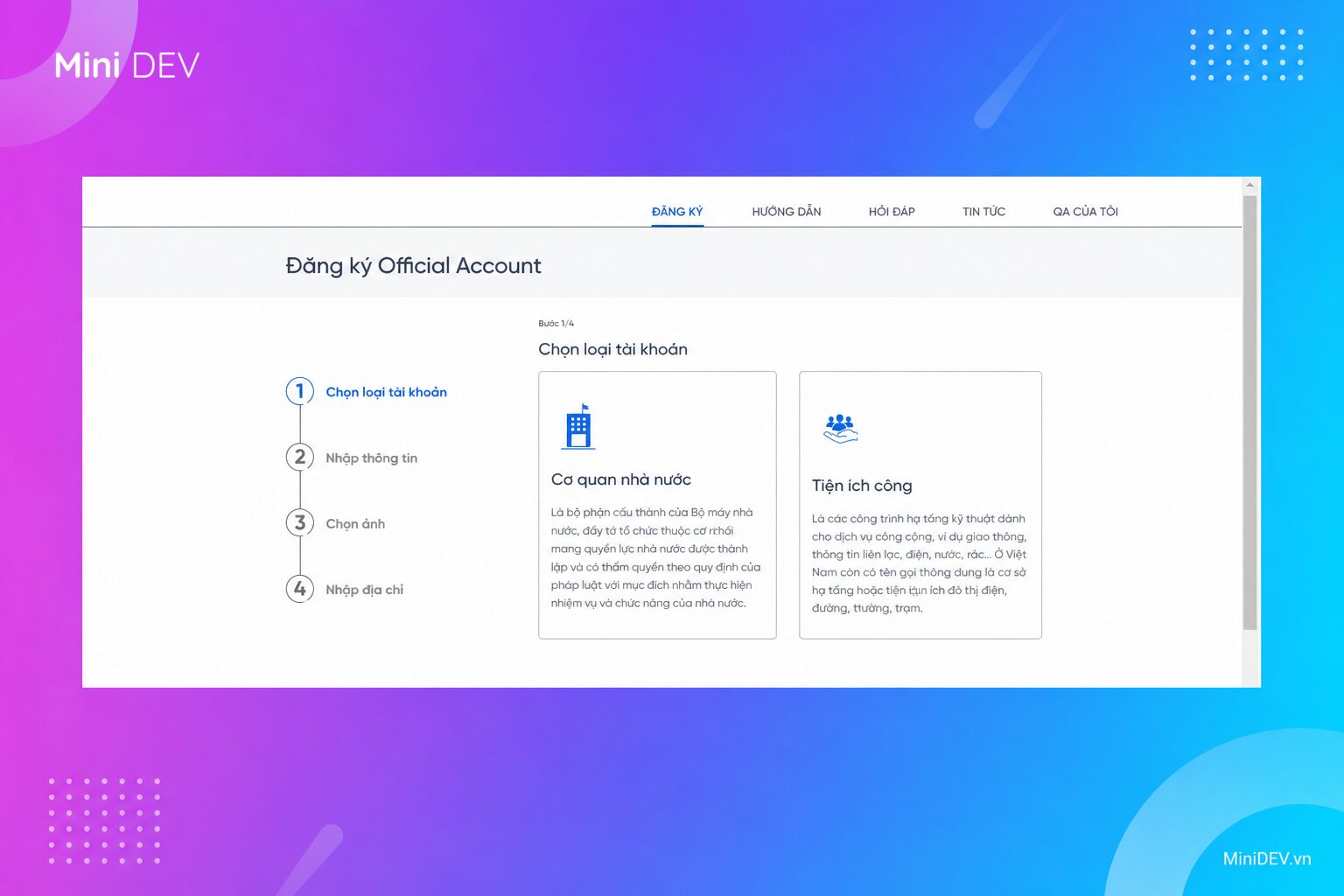
Task: Click 'Đăng ký Official Account' heading
Action: click(x=413, y=266)
